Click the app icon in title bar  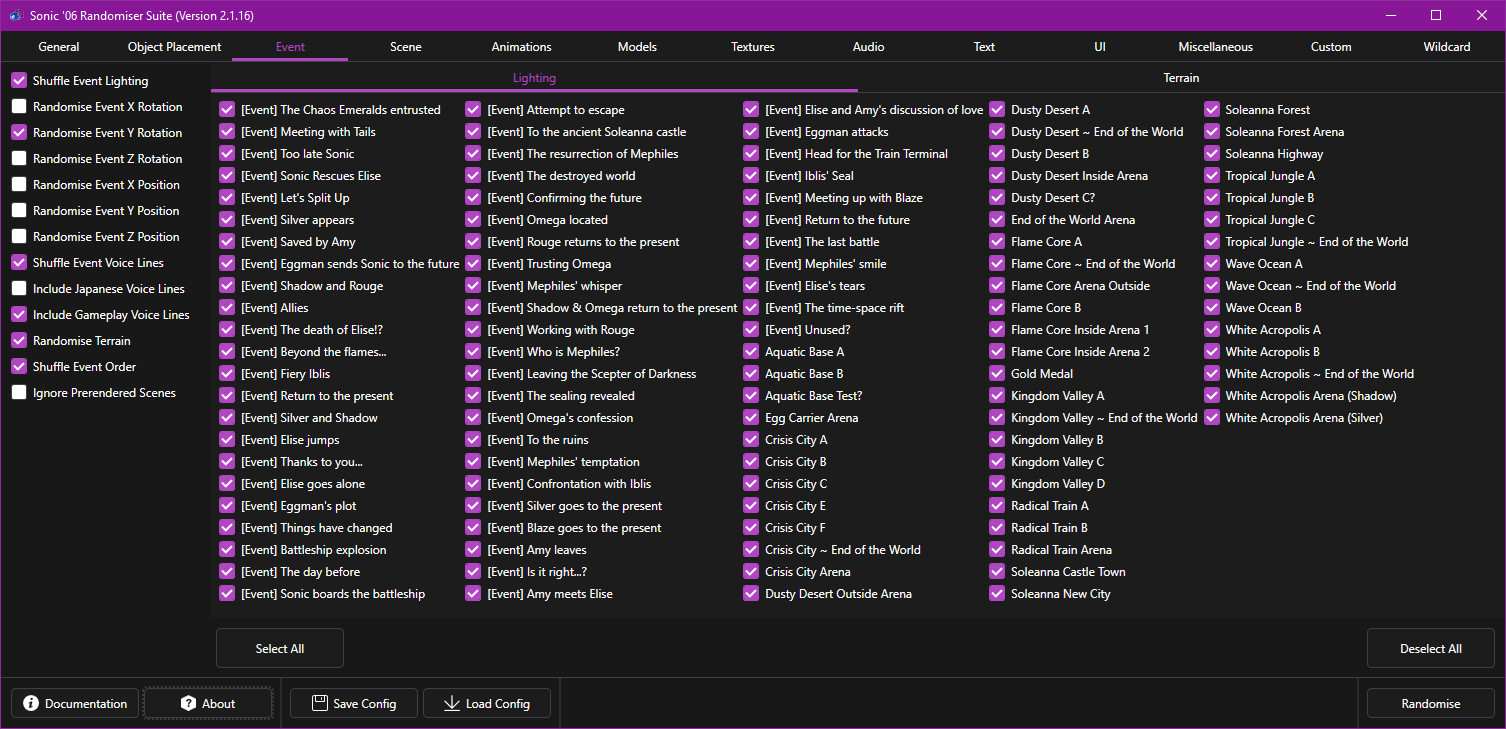click(17, 15)
